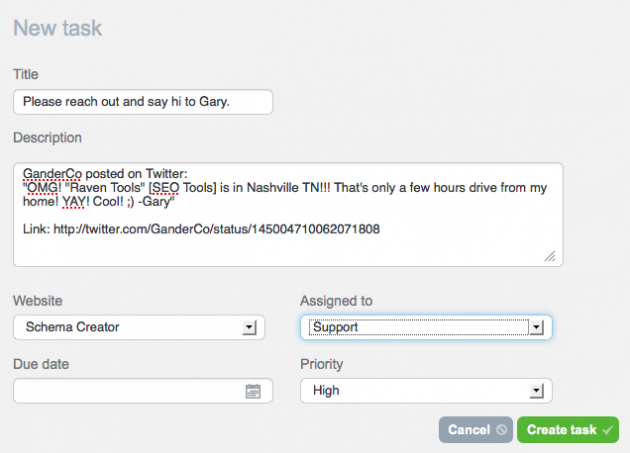Viewport: 630px width, 453px height.
Task: Expand the Priority dropdown arrow
Action: tap(536, 391)
